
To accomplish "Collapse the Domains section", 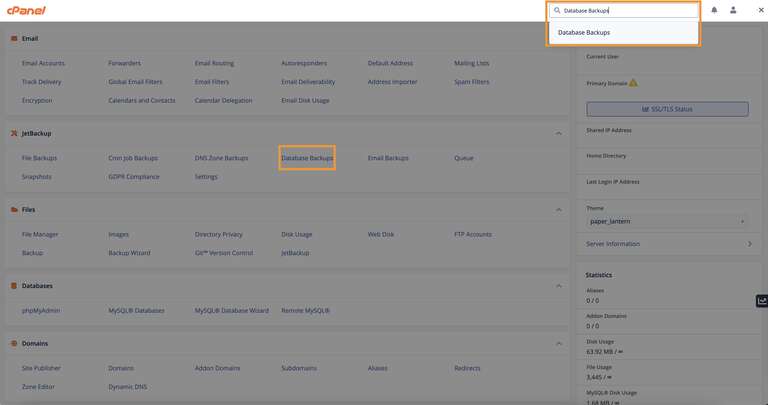I will point(559,343).
